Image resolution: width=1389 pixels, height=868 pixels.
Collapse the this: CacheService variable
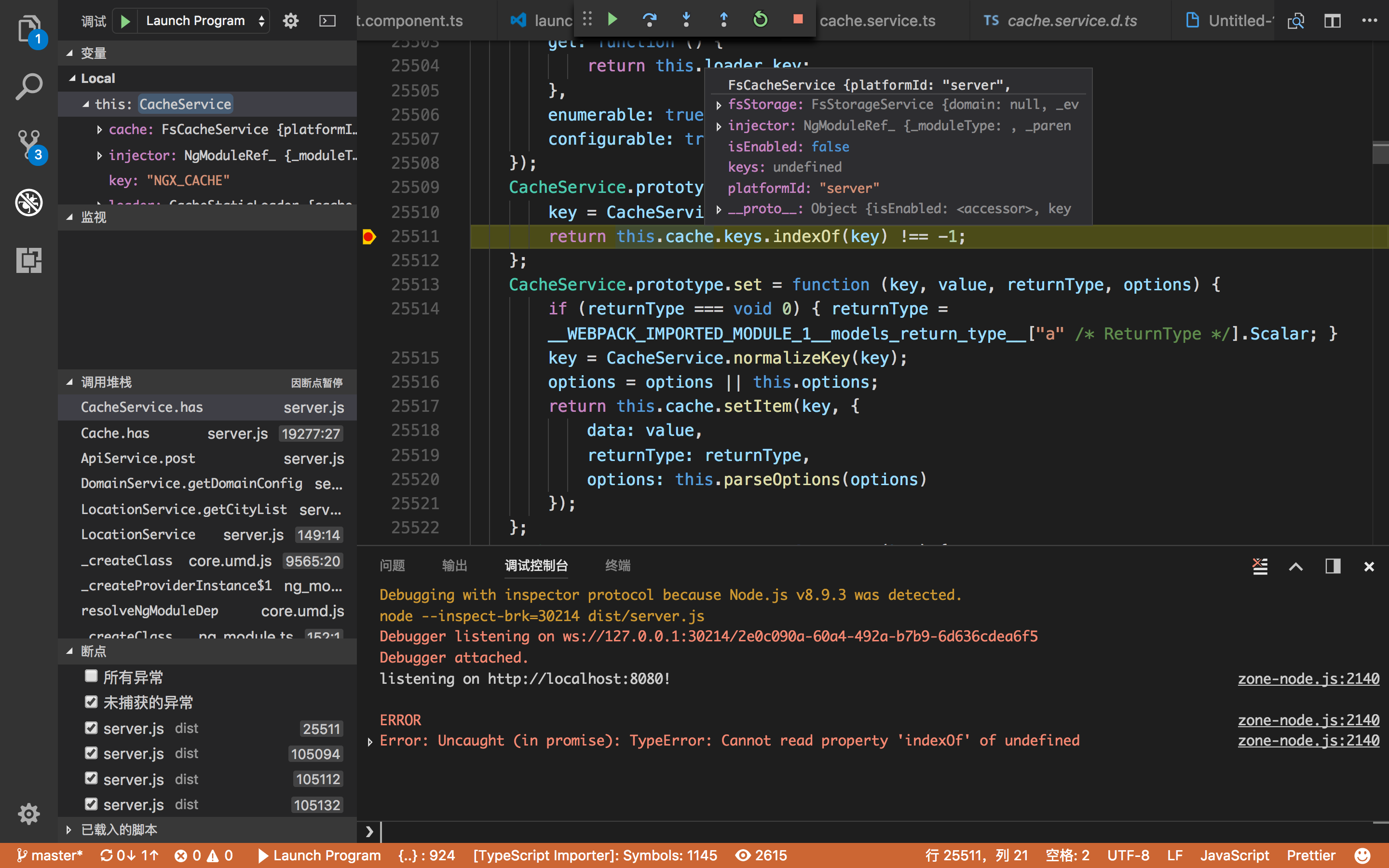86,104
